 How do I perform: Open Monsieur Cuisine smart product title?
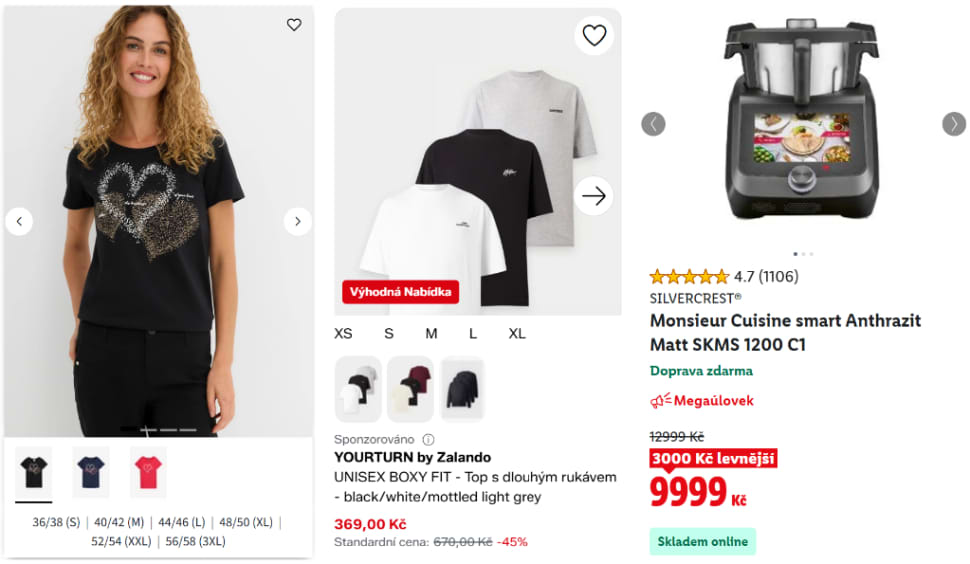pyautogui.click(x=785, y=333)
